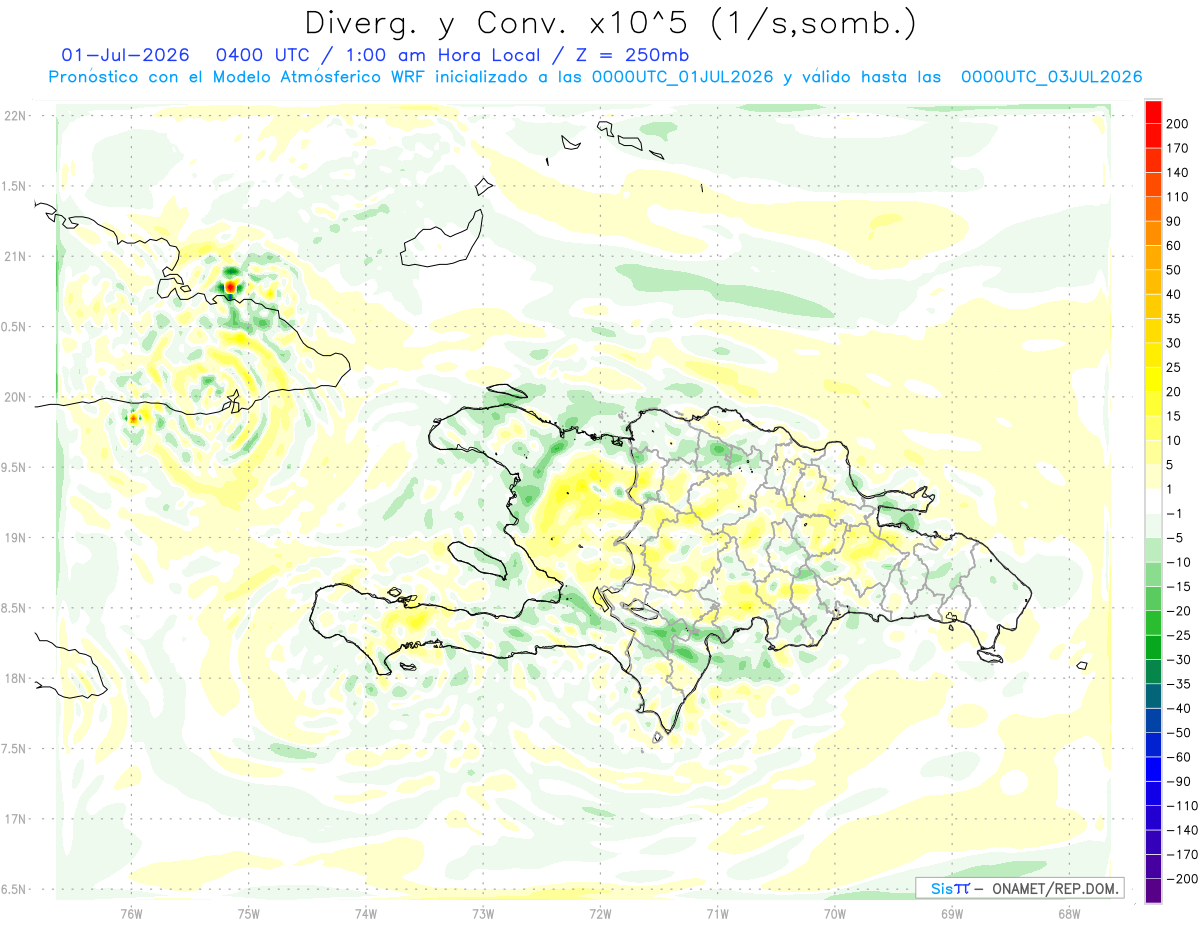The image size is (1200, 927).
Task: Click the '-15' colorbar label
Action: coord(1181,587)
